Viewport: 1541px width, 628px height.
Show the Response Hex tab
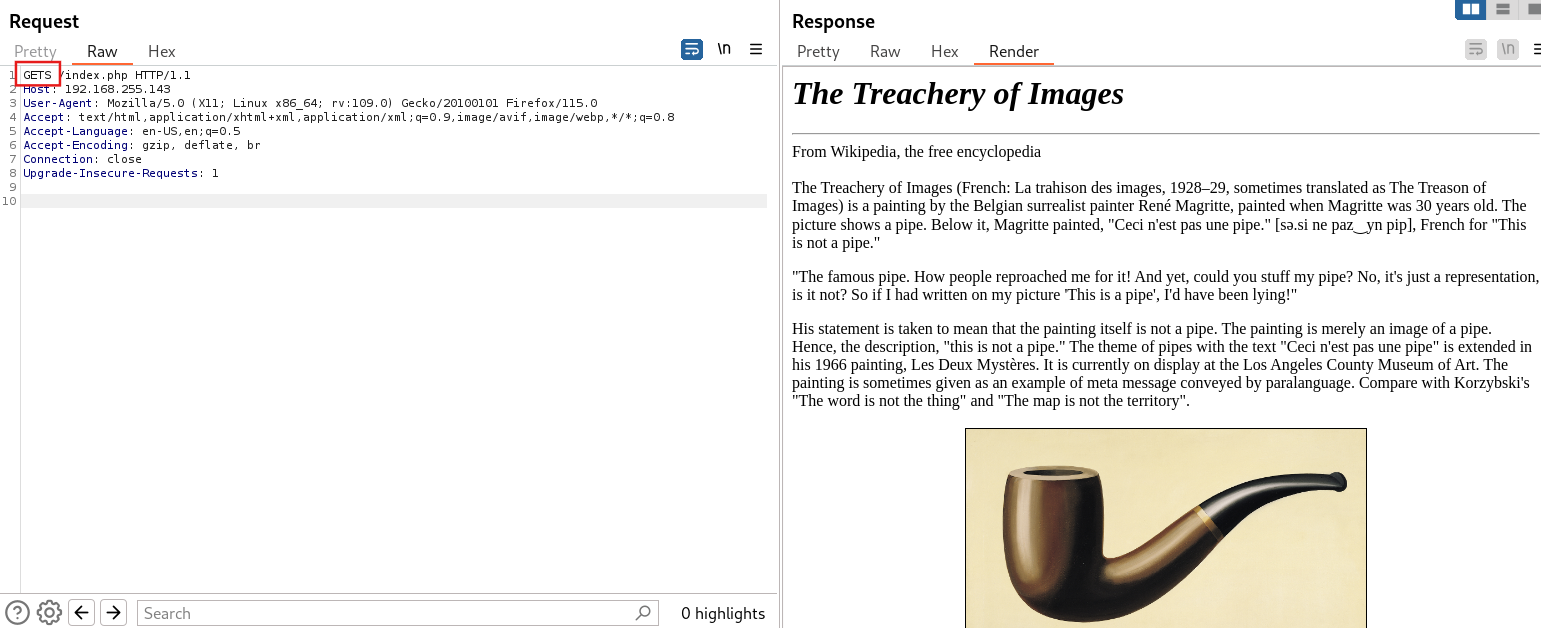click(x=945, y=51)
